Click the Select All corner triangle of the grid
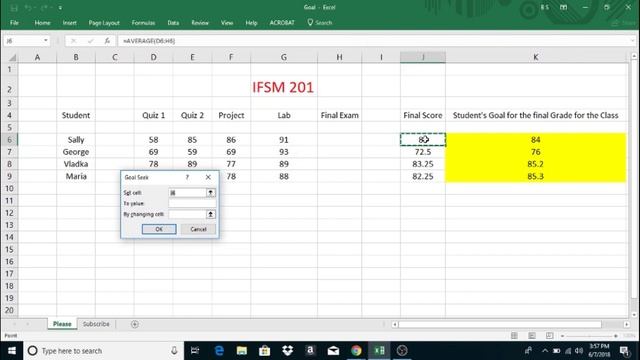 pos(12,58)
